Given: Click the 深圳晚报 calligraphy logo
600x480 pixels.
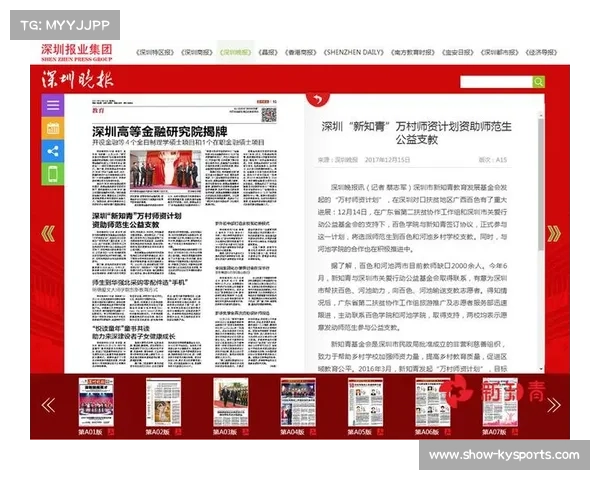Looking at the screenshot, I should [78, 80].
